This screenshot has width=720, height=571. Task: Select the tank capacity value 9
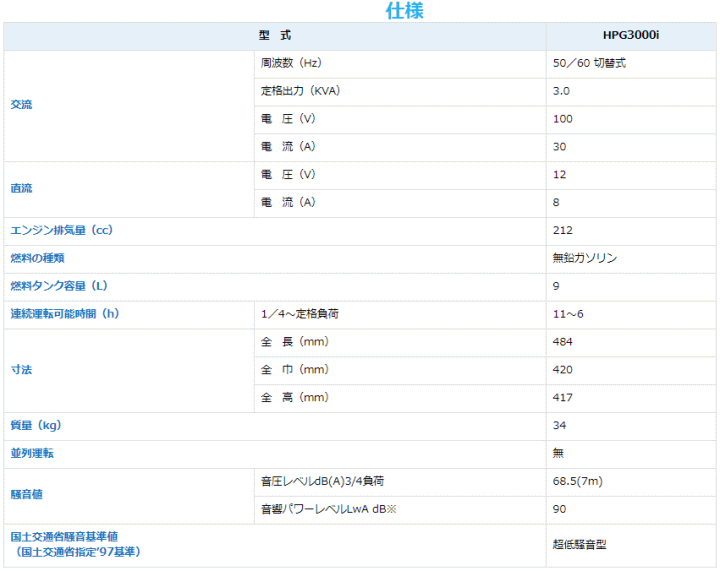(556, 286)
